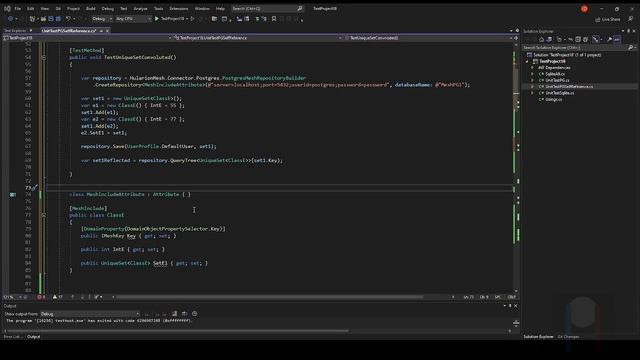Click the Save toolbar icon
This screenshot has height=360, width=640.
click(x=51, y=19)
